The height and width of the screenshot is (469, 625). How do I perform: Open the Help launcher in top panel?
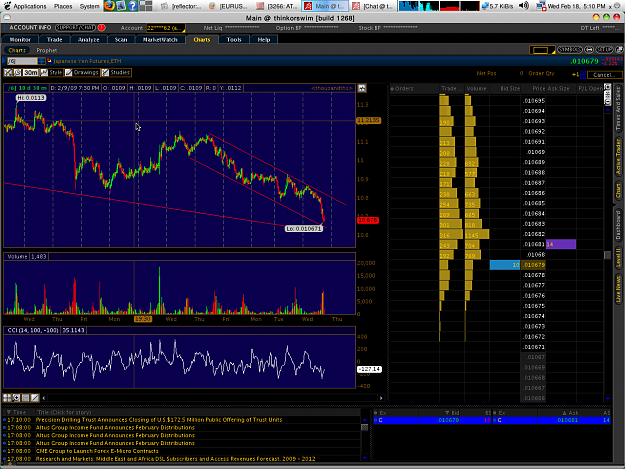132,6
